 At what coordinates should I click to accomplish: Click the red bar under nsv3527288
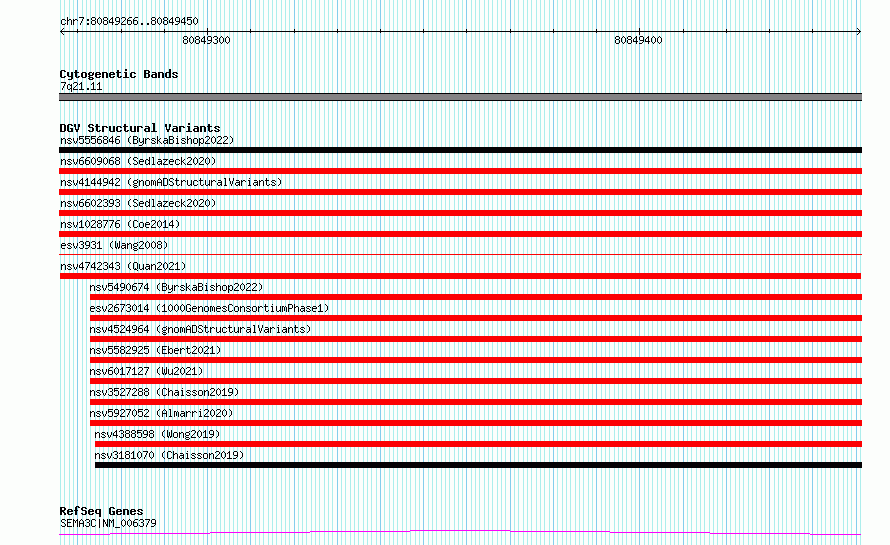476,402
